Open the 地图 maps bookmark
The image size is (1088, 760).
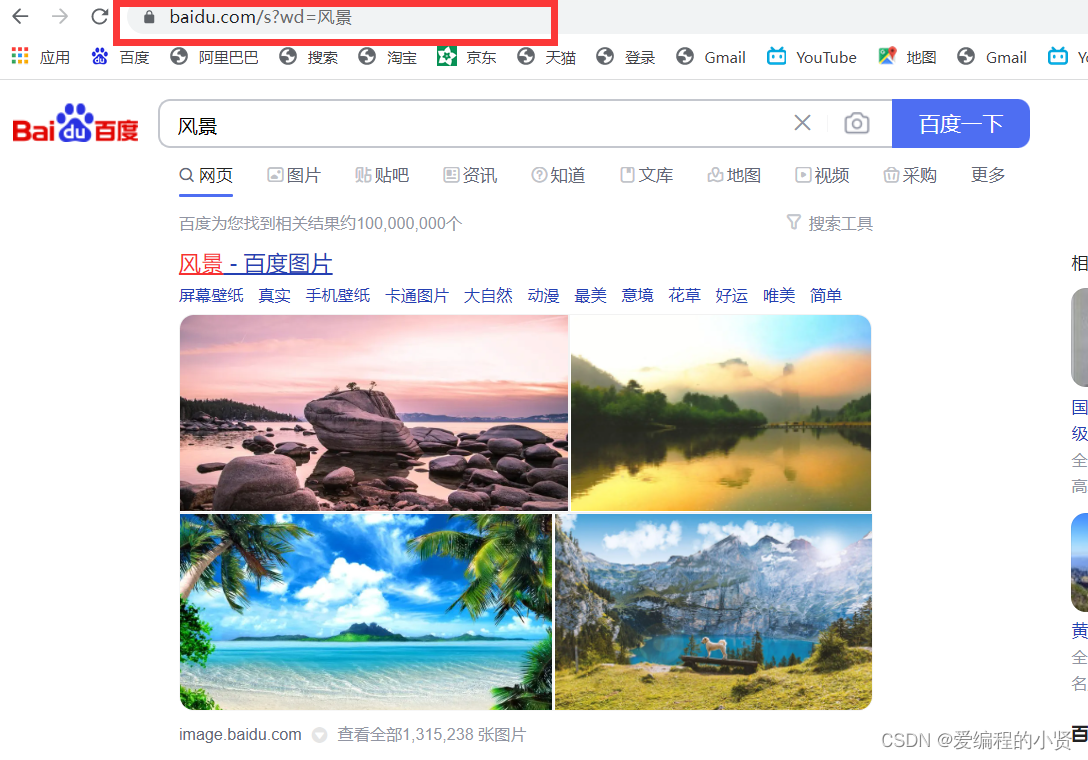pyautogui.click(x=908, y=57)
